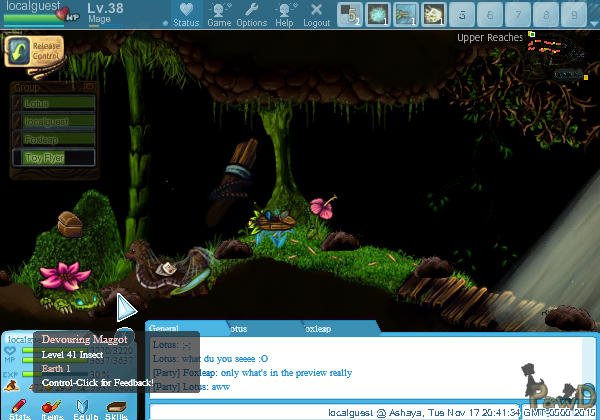600x420 pixels.
Task: Select empty hotbar slot 8
Action: coord(546,15)
